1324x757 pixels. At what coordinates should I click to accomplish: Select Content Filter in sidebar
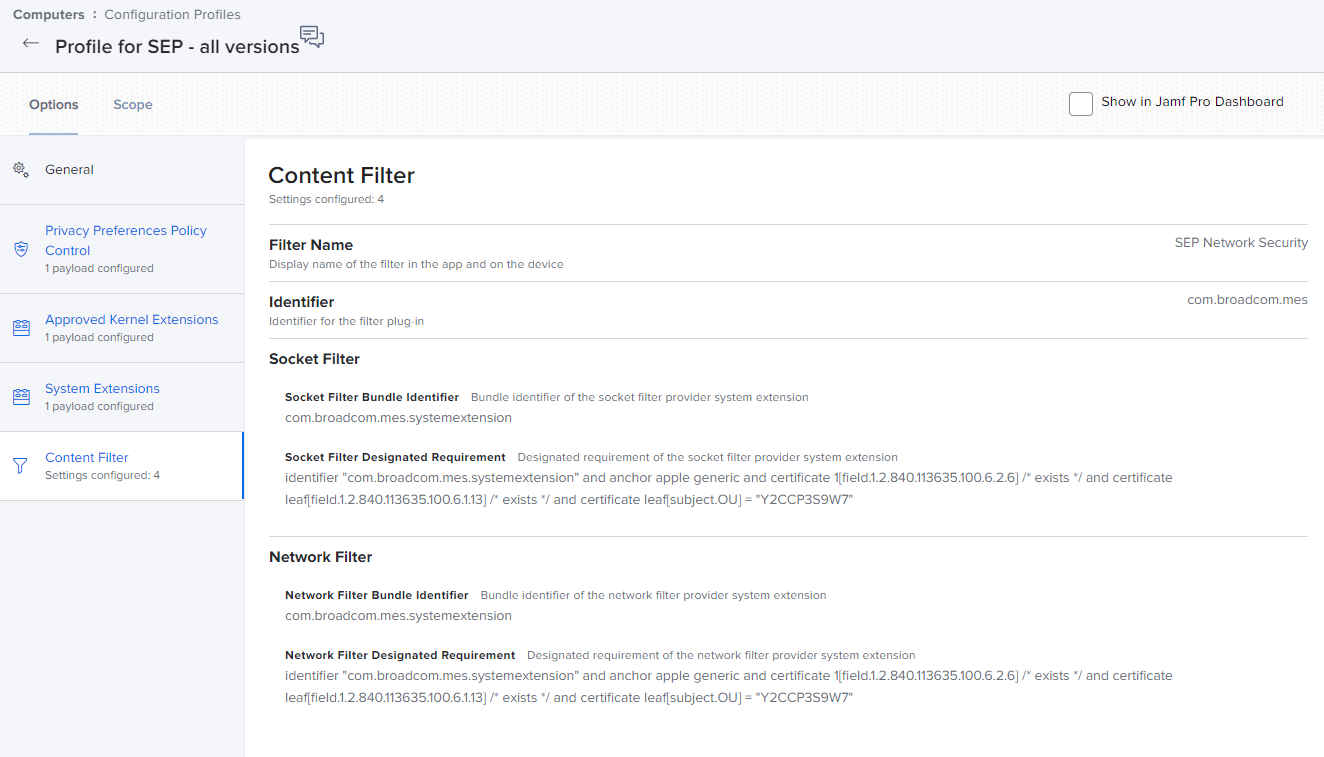(87, 458)
